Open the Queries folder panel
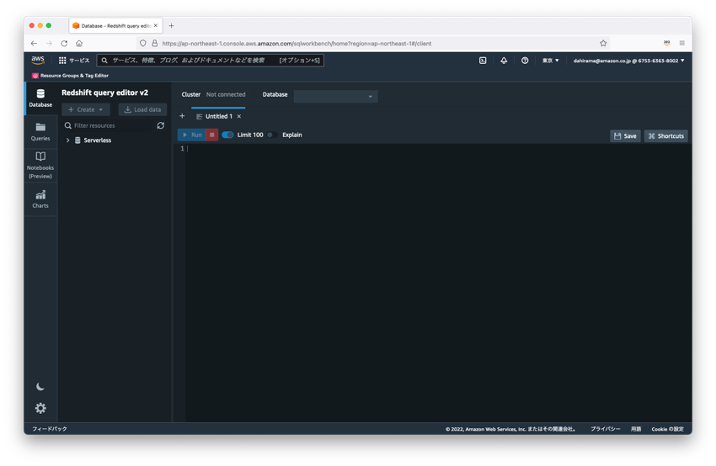This screenshot has height=466, width=716. (40, 132)
